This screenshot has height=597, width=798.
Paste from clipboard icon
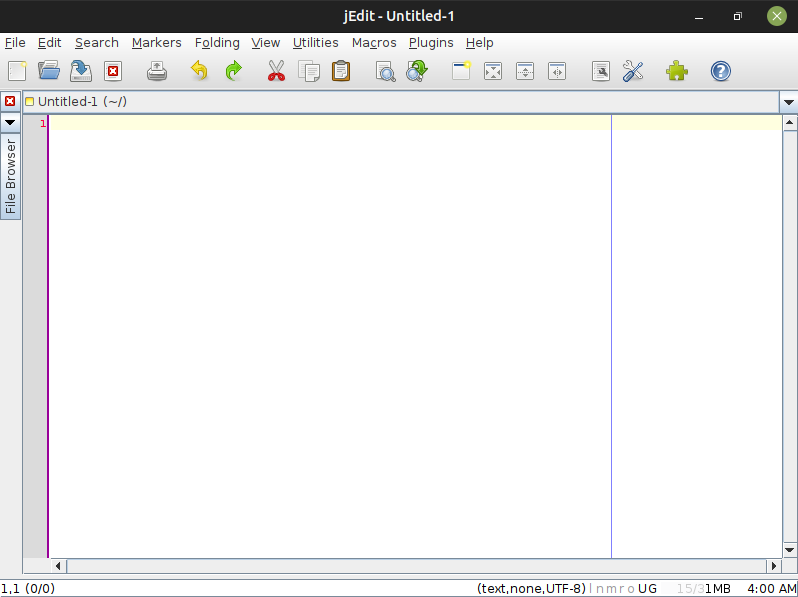click(341, 71)
